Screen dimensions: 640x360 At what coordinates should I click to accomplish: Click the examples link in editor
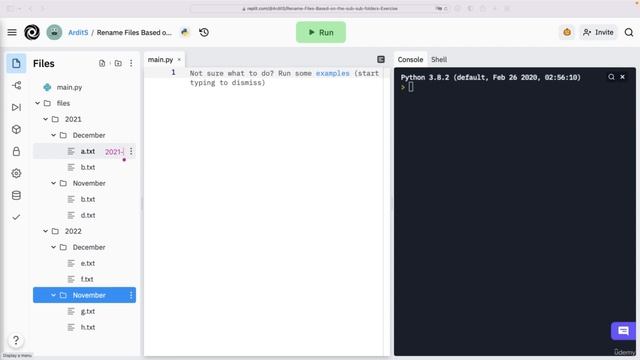(x=332, y=73)
